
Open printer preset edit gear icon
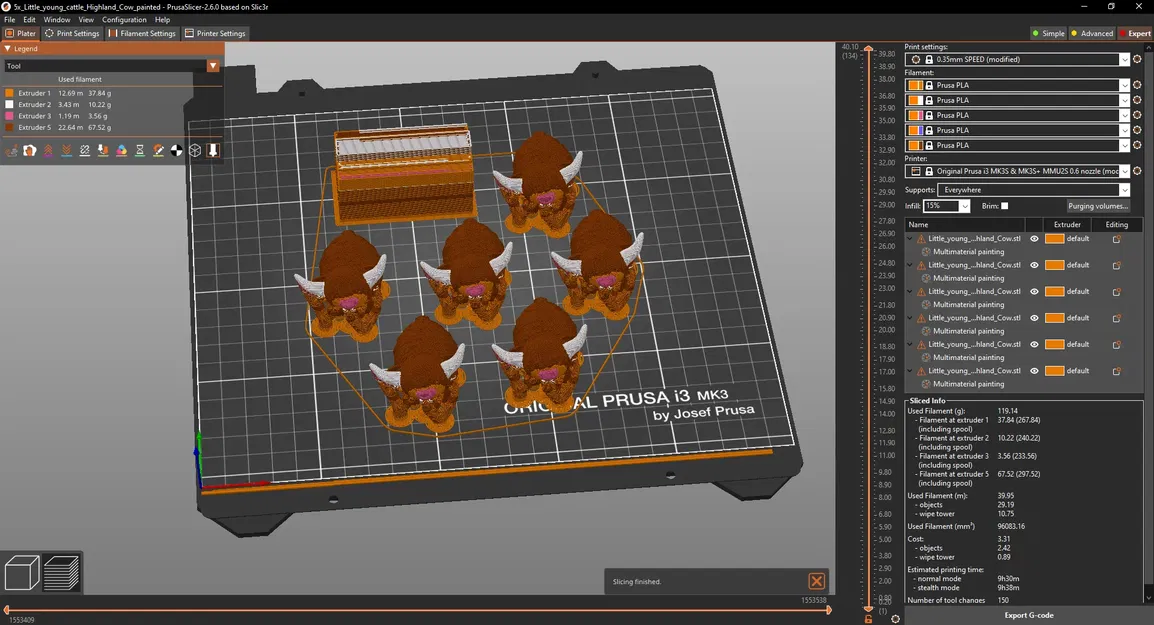(1137, 171)
